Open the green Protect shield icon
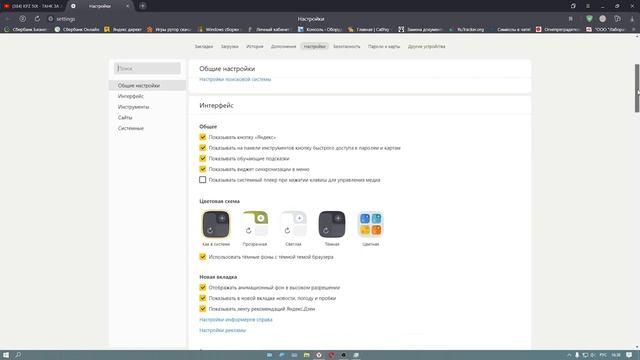640x360 pixels. [x=589, y=19]
